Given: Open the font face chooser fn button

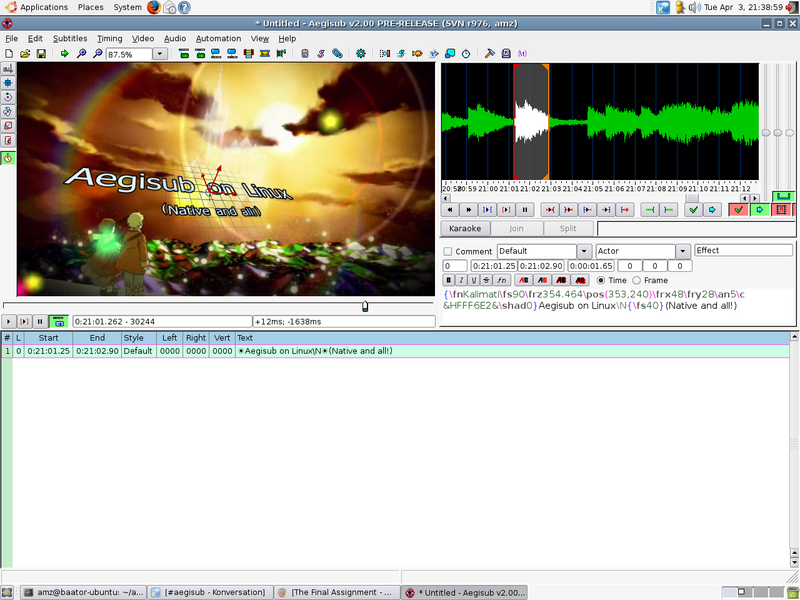Looking at the screenshot, I should pyautogui.click(x=502, y=280).
